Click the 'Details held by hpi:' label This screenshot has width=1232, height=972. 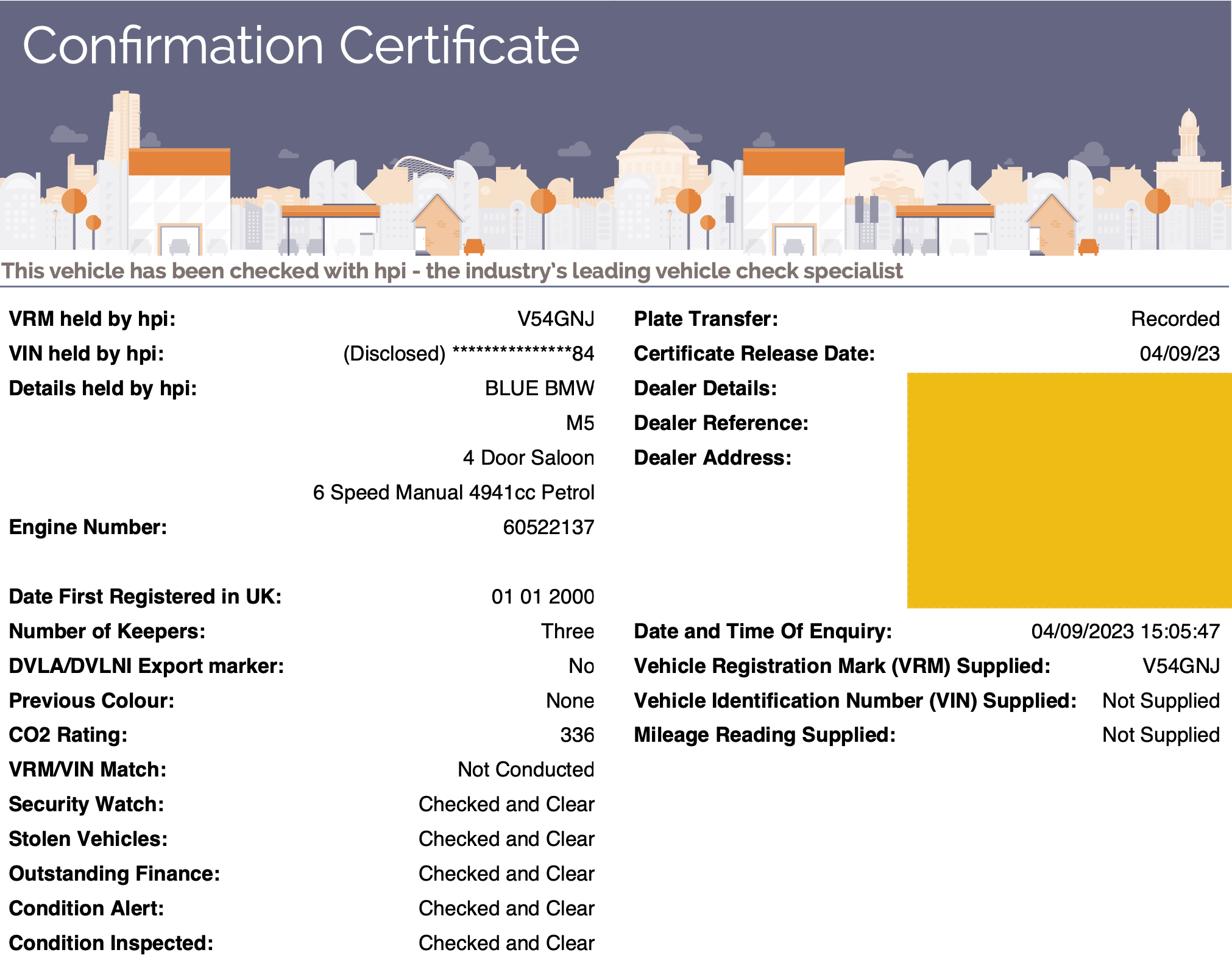tap(103, 388)
